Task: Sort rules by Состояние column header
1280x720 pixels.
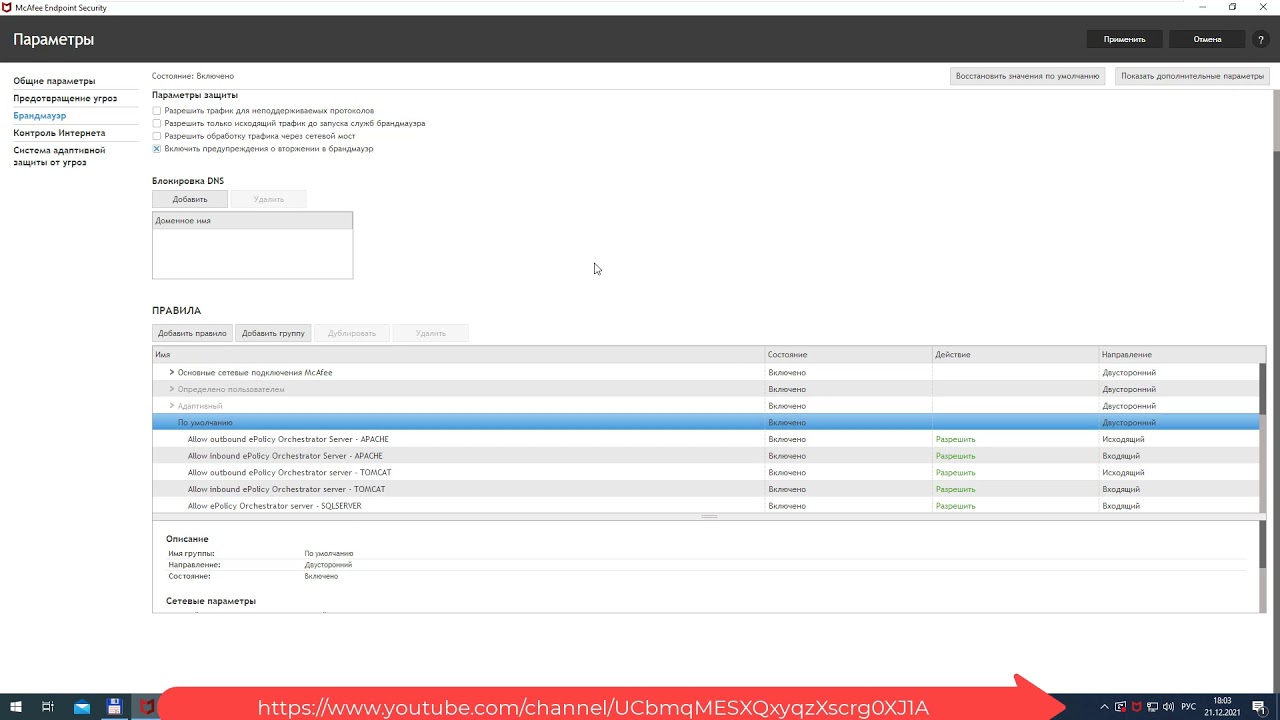Action: (x=848, y=355)
